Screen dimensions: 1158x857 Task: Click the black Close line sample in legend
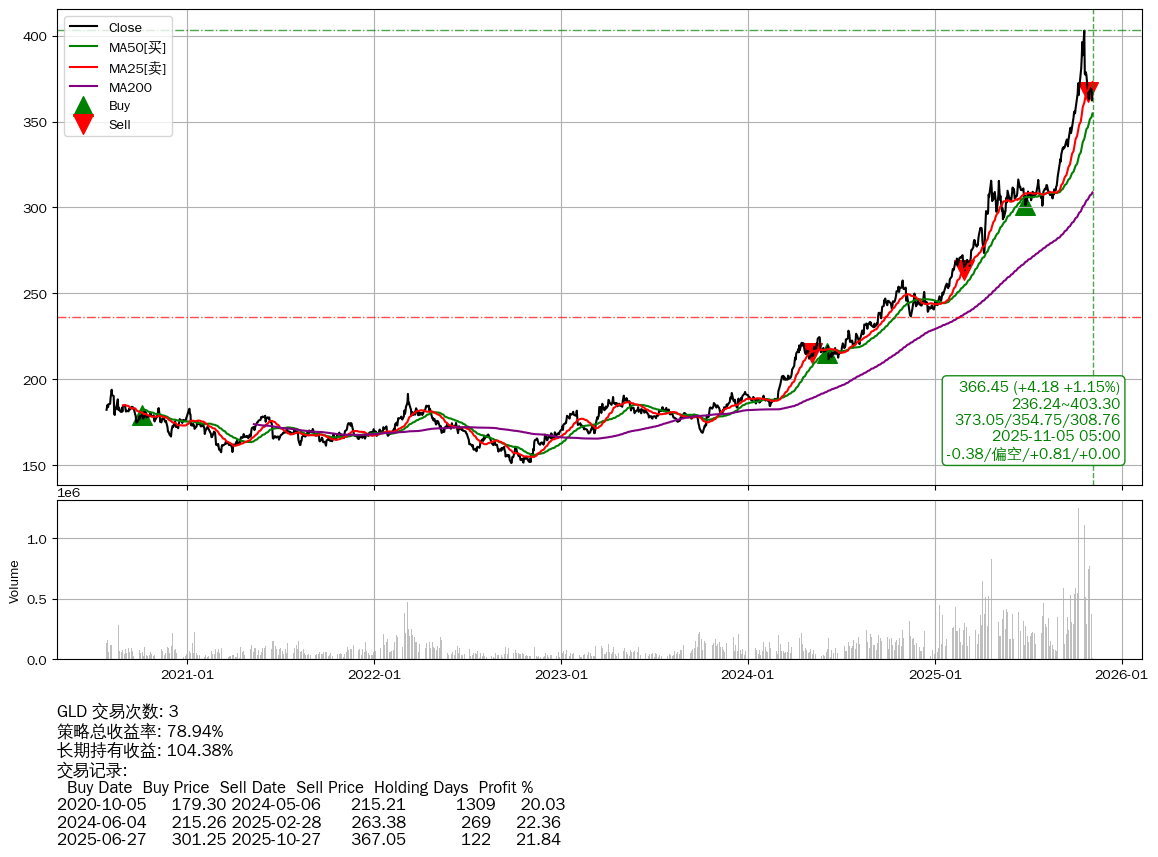pos(84,27)
